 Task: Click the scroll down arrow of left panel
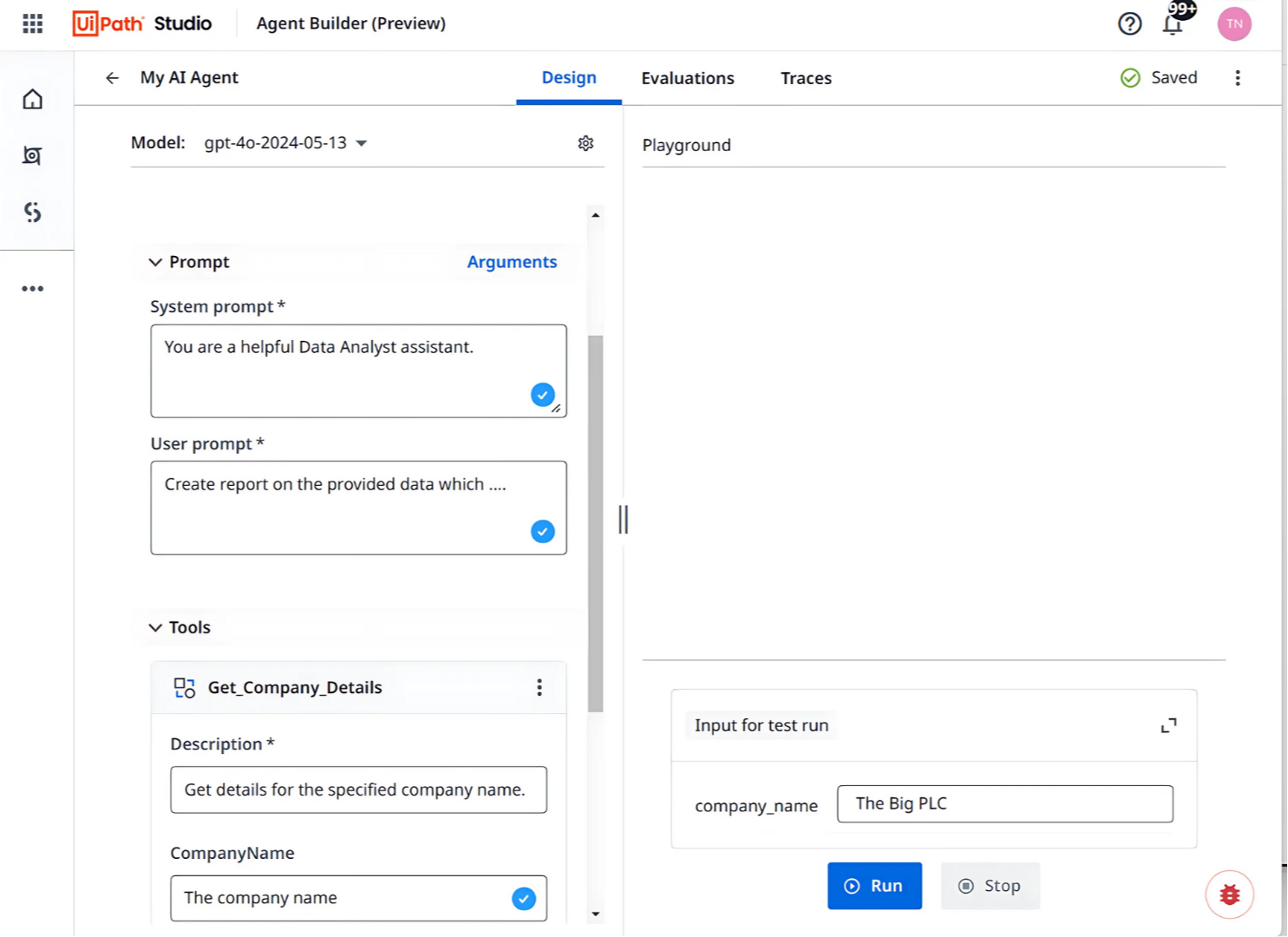pos(595,914)
